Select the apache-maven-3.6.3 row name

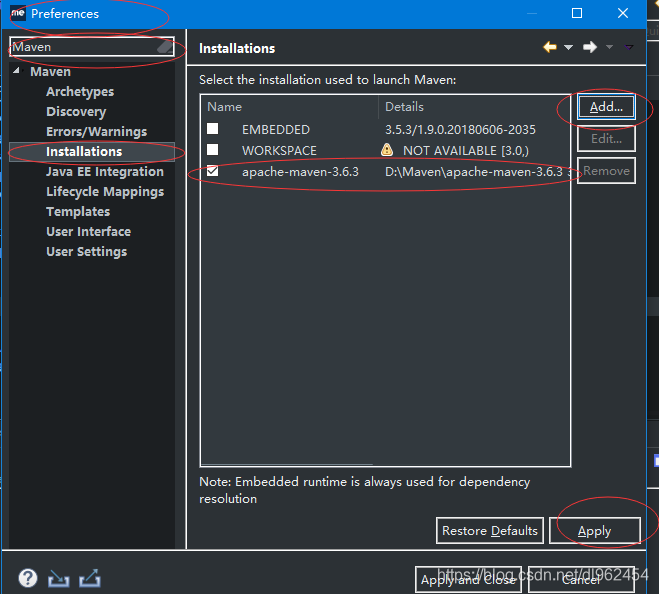click(x=300, y=172)
